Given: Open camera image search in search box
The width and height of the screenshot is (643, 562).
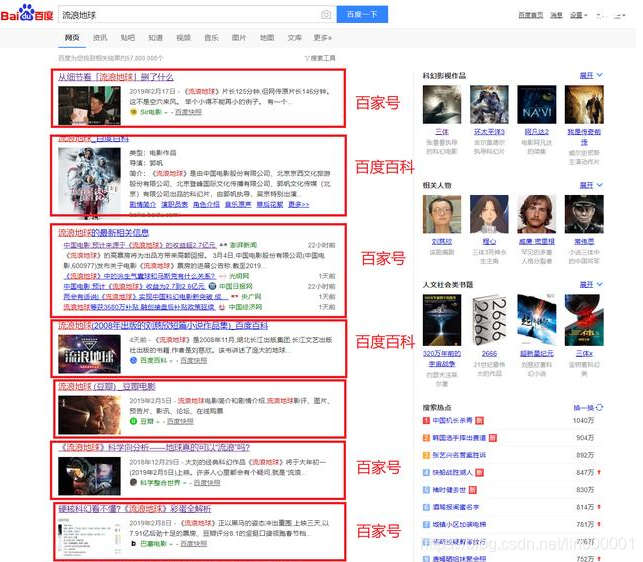Looking at the screenshot, I should click(x=326, y=15).
